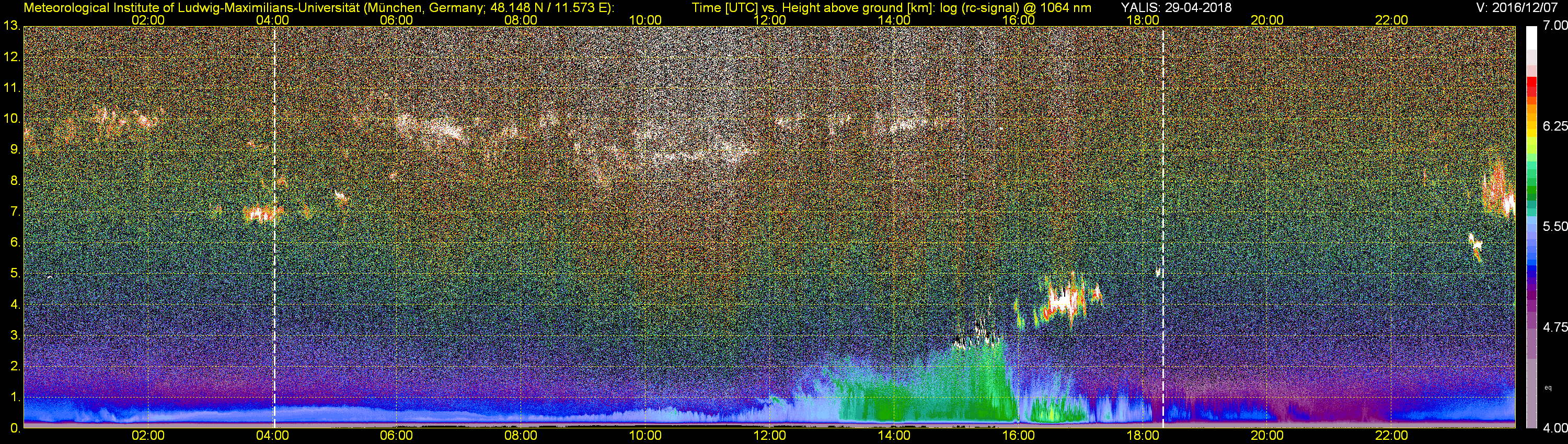1568x444 pixels.
Task: Click the 04:00 label on the bottom time axis
Action: point(273,436)
